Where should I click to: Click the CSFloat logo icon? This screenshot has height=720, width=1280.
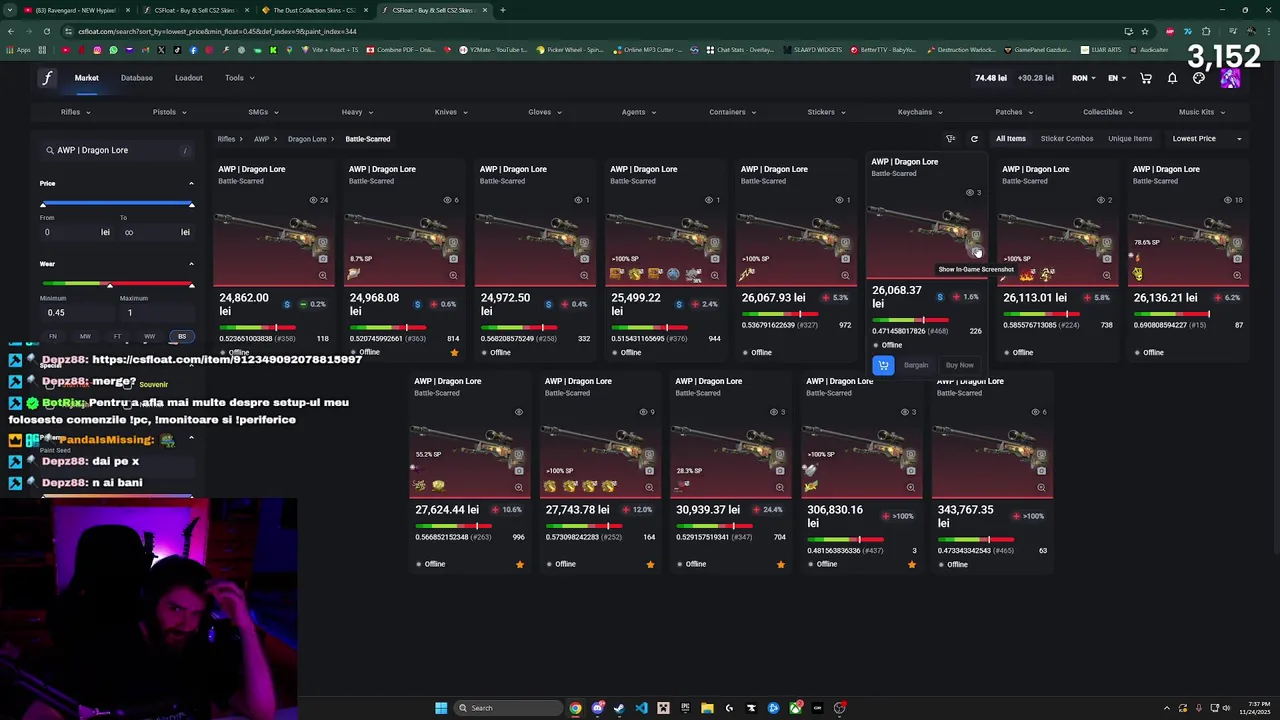pyautogui.click(x=46, y=78)
